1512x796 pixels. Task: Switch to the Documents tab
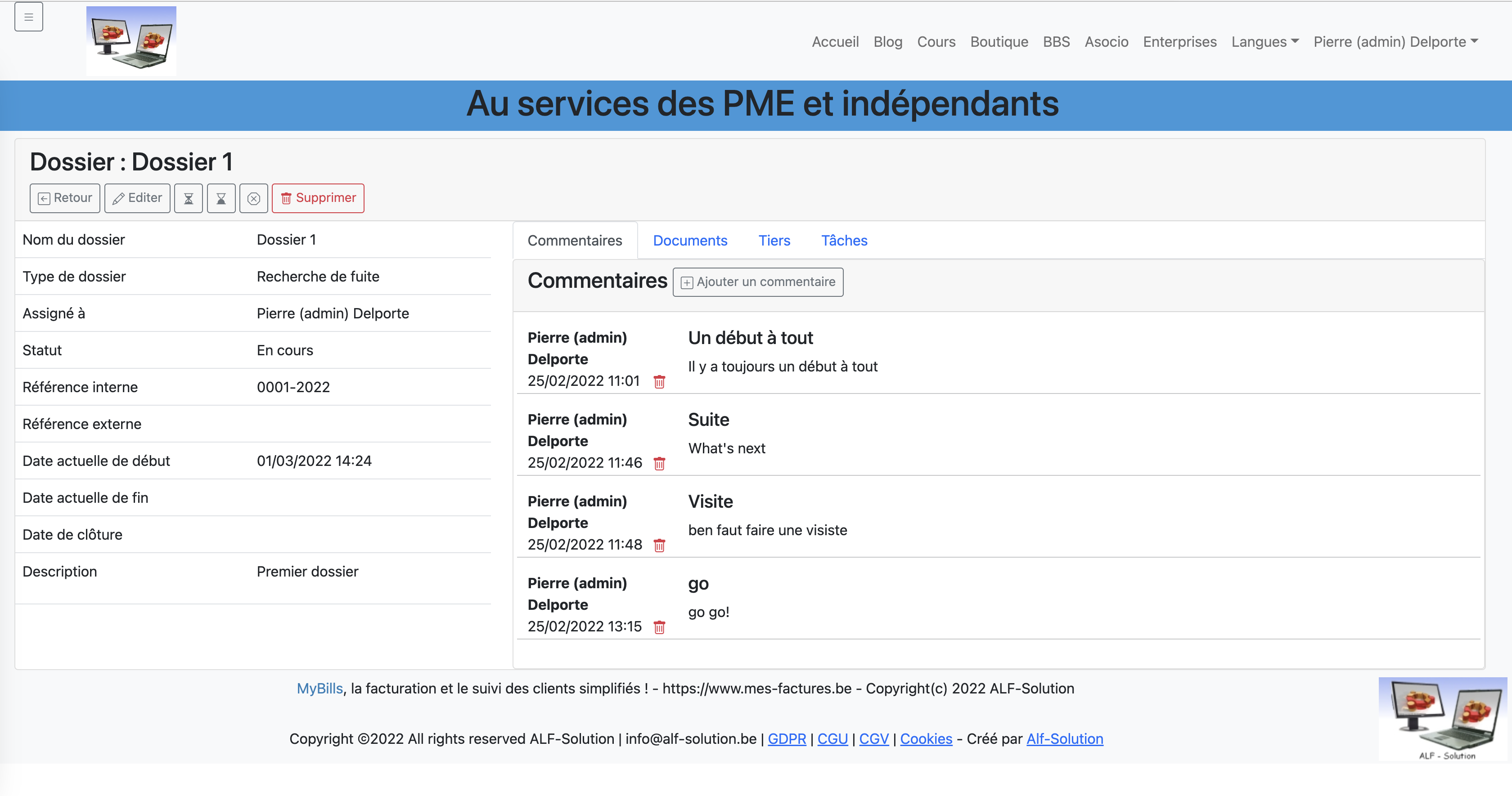point(690,241)
